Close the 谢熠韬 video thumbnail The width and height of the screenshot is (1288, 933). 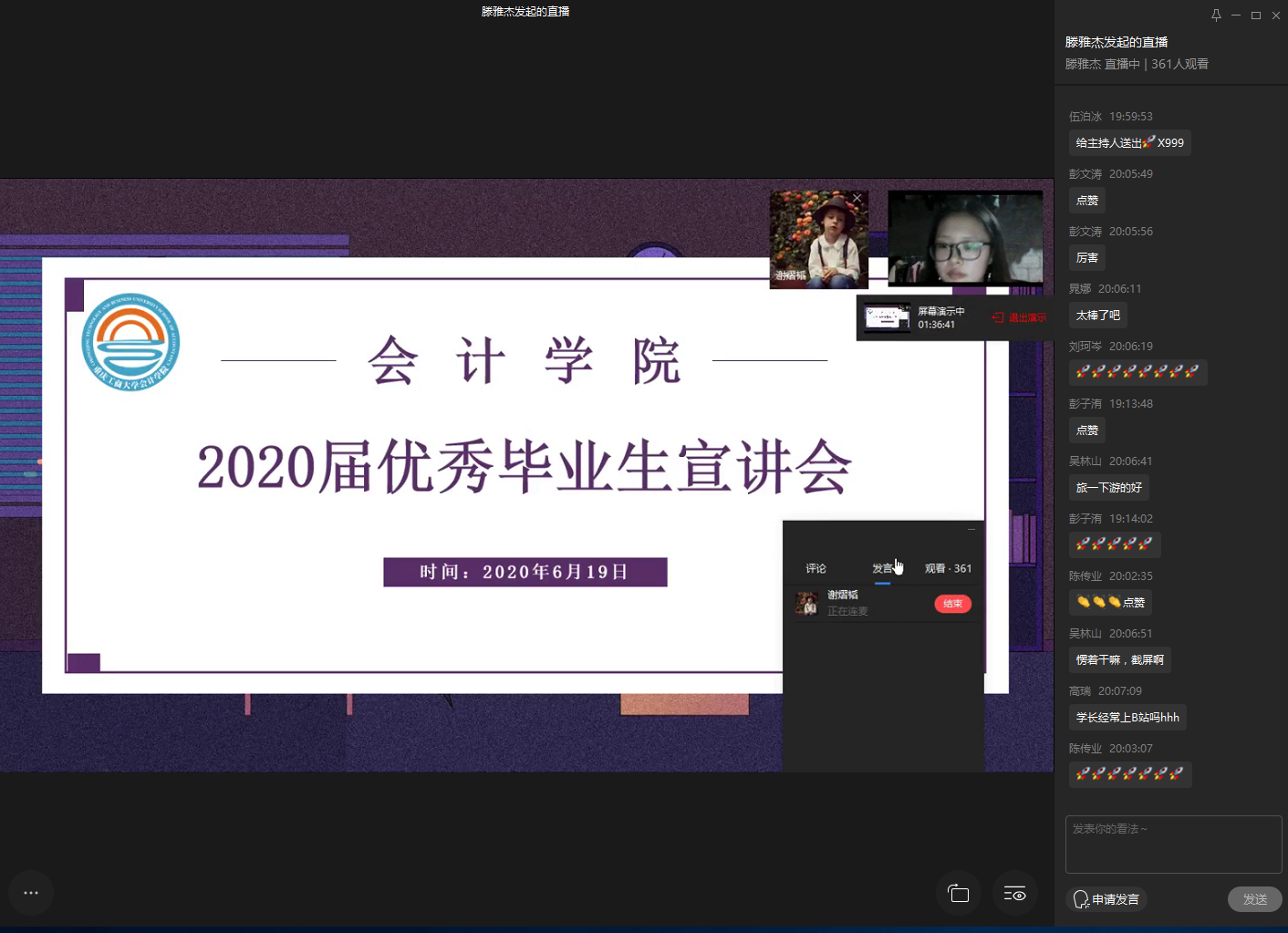pos(857,198)
